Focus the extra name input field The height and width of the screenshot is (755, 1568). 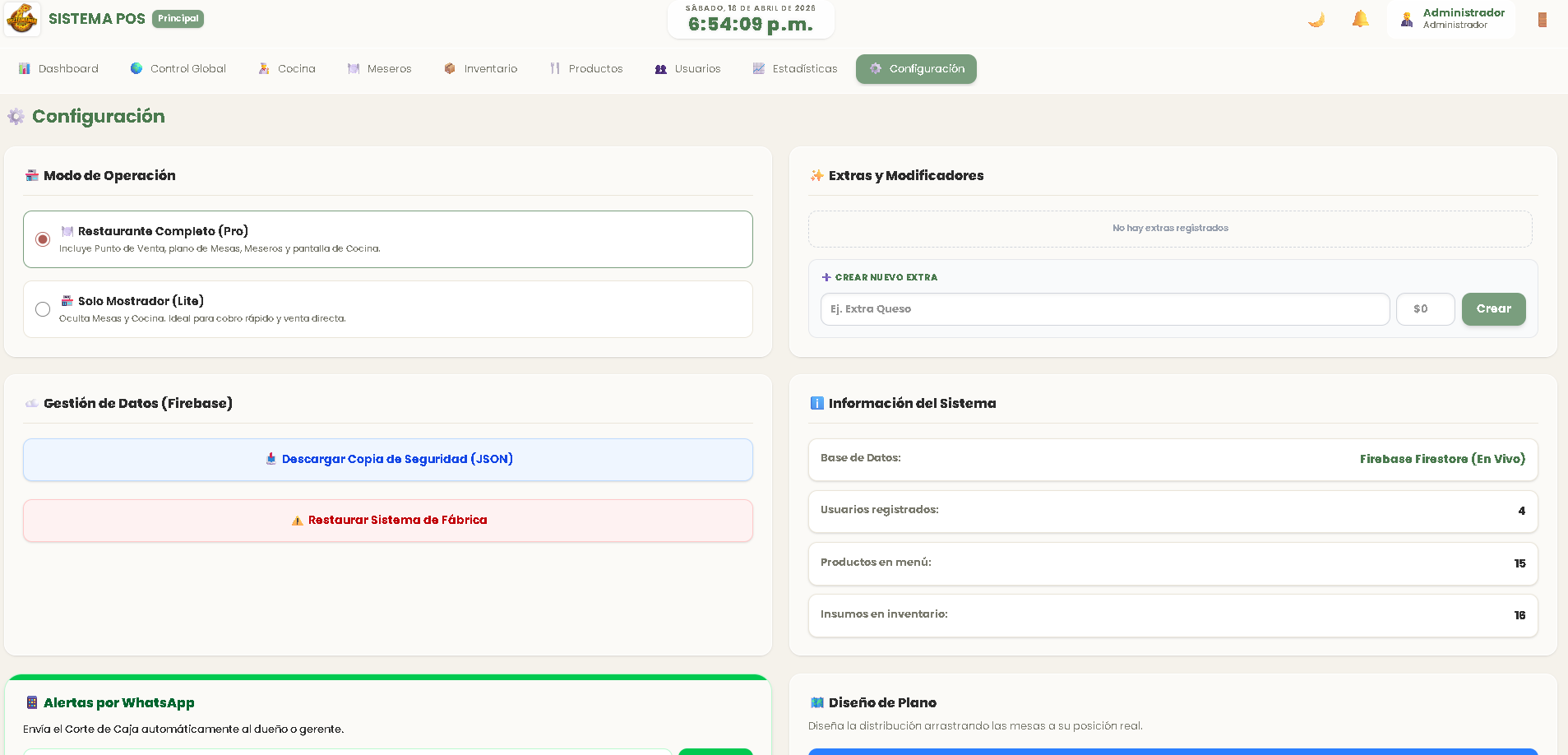point(1104,309)
